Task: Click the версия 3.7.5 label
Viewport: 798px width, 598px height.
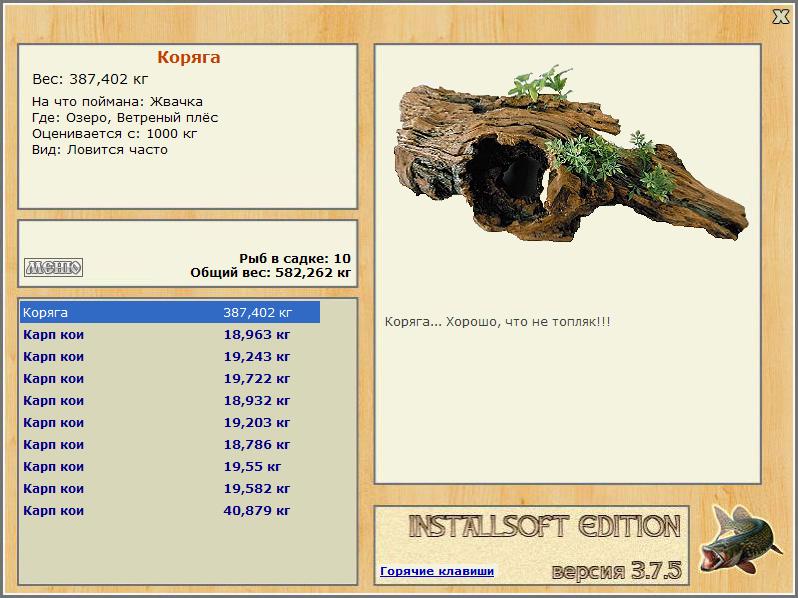Action: 616,571
